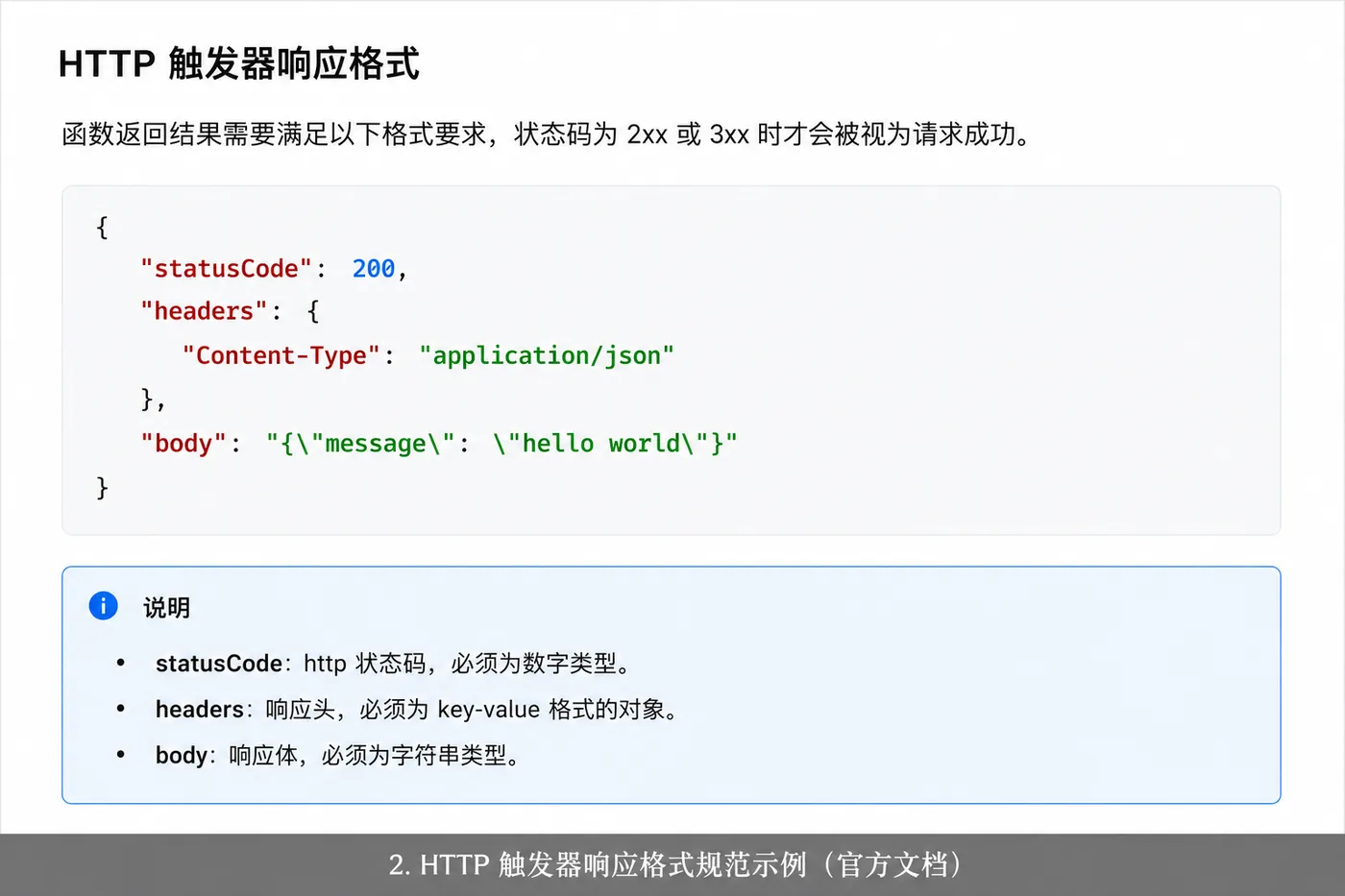Click the final closing brace of the JSON

102,488
